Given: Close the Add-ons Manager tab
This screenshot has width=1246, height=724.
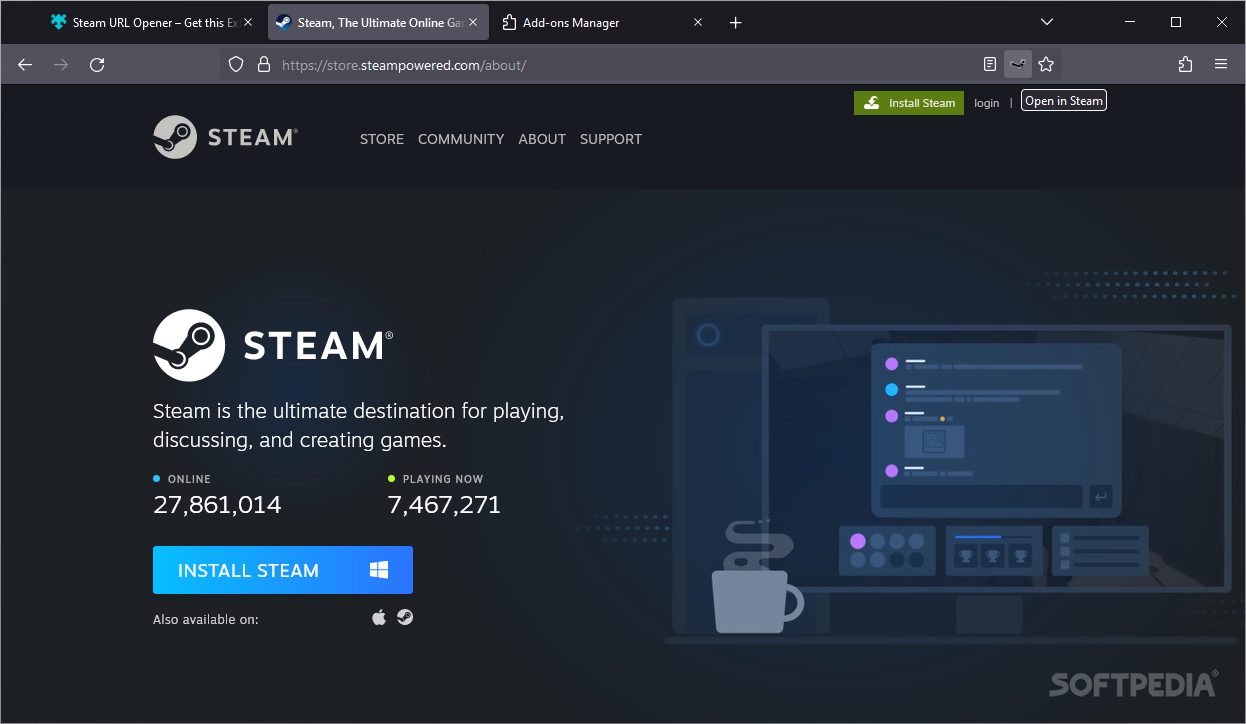Looking at the screenshot, I should pos(698,22).
